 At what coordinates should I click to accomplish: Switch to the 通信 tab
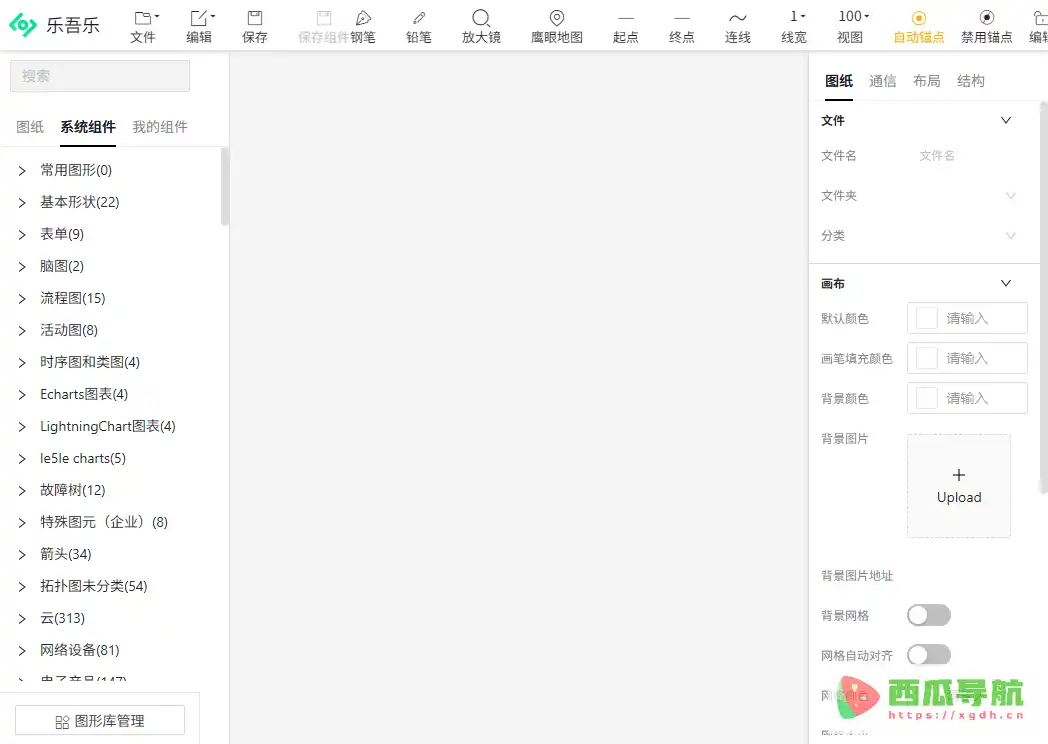click(x=882, y=82)
